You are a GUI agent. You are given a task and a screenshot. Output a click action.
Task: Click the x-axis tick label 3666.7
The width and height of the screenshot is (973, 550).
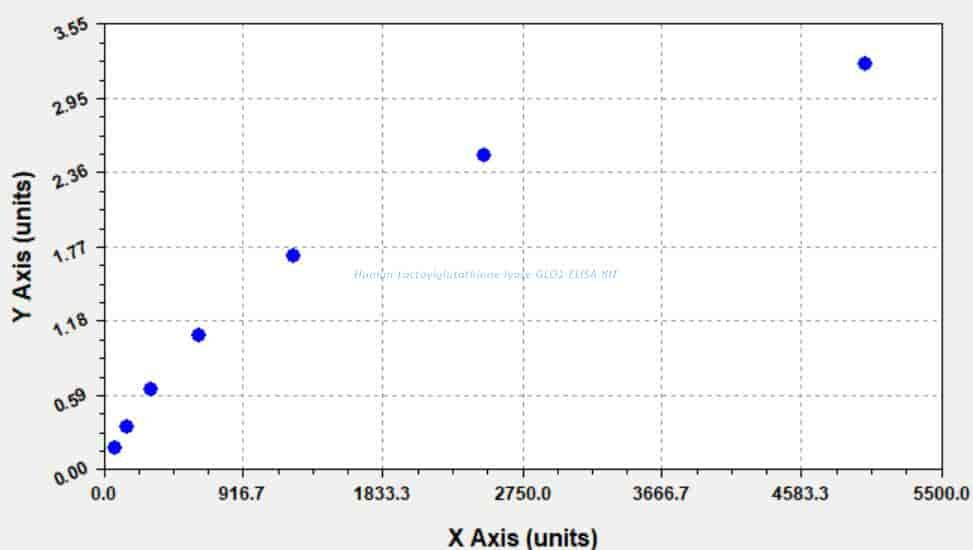[661, 494]
